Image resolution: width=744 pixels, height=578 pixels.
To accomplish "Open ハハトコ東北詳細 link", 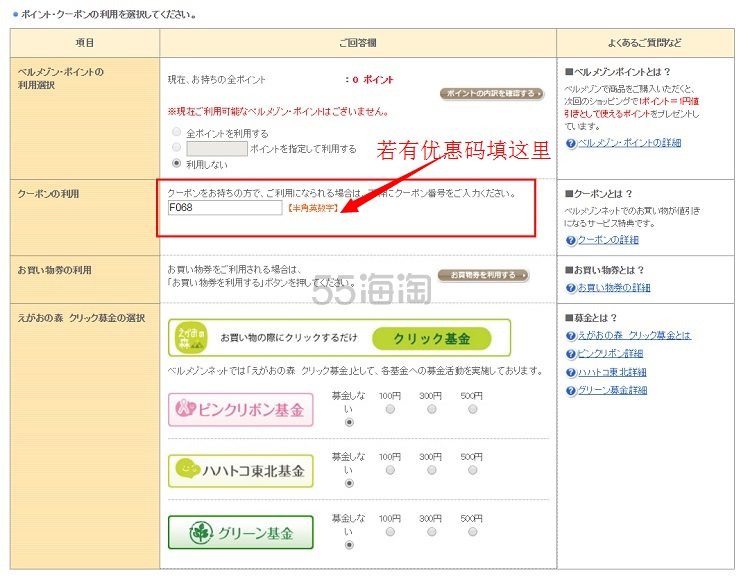I will (612, 372).
